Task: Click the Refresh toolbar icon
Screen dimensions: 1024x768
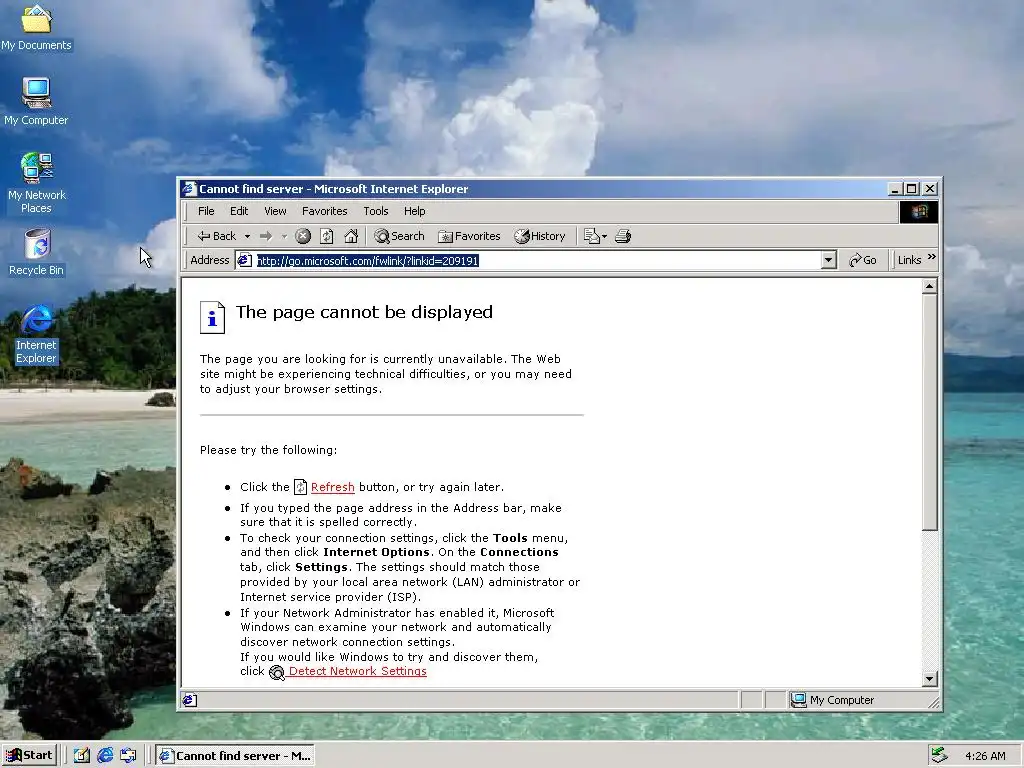Action: [327, 236]
